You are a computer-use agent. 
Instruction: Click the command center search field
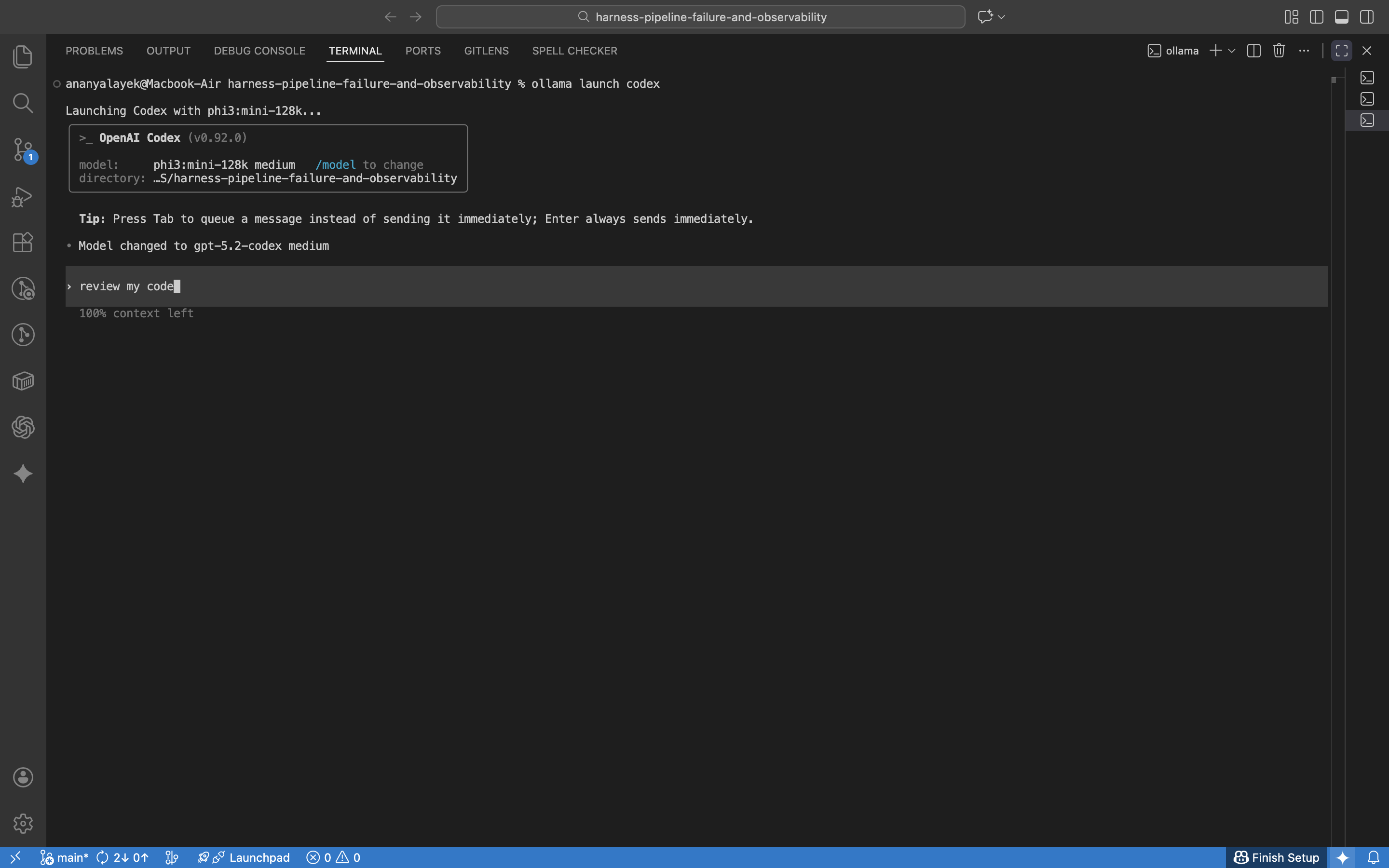click(x=700, y=17)
